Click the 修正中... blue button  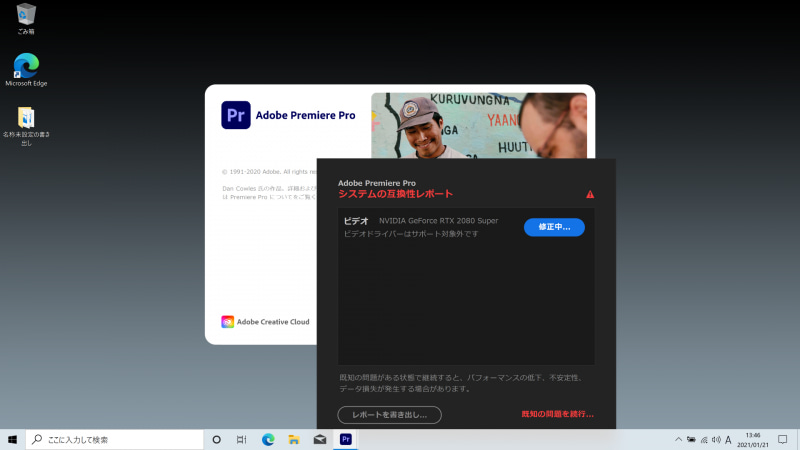[x=554, y=227]
